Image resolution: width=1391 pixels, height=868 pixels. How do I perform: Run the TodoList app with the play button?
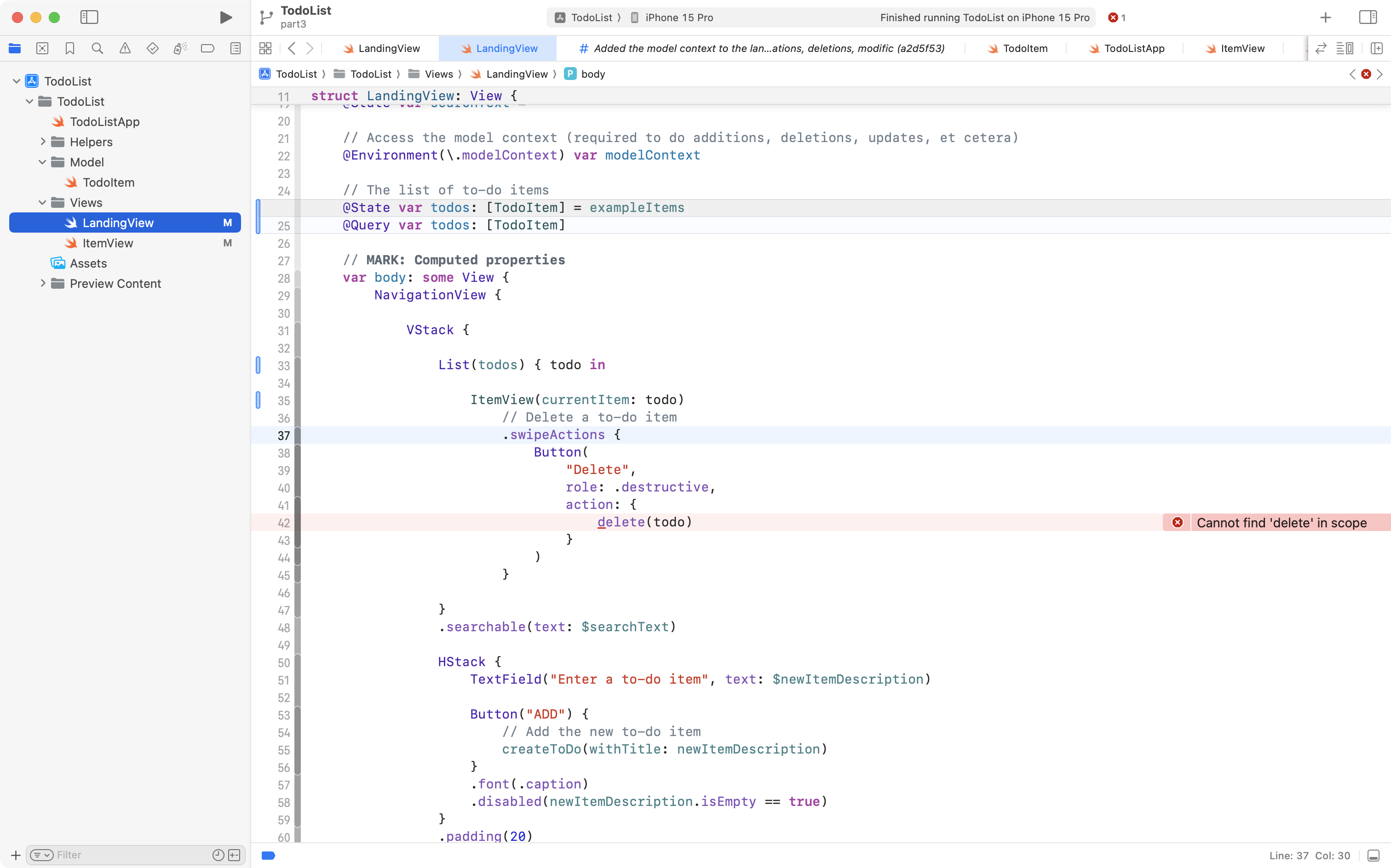click(x=225, y=17)
